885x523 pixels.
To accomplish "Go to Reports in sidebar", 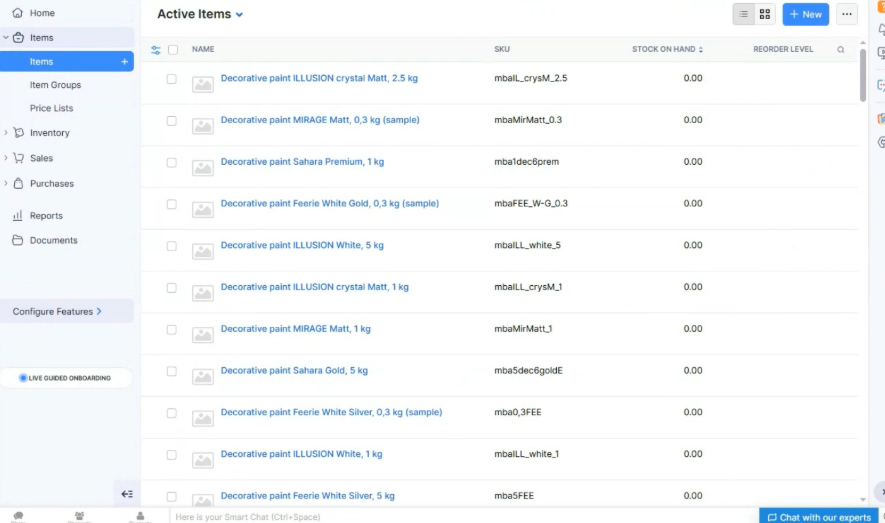I will (x=46, y=216).
